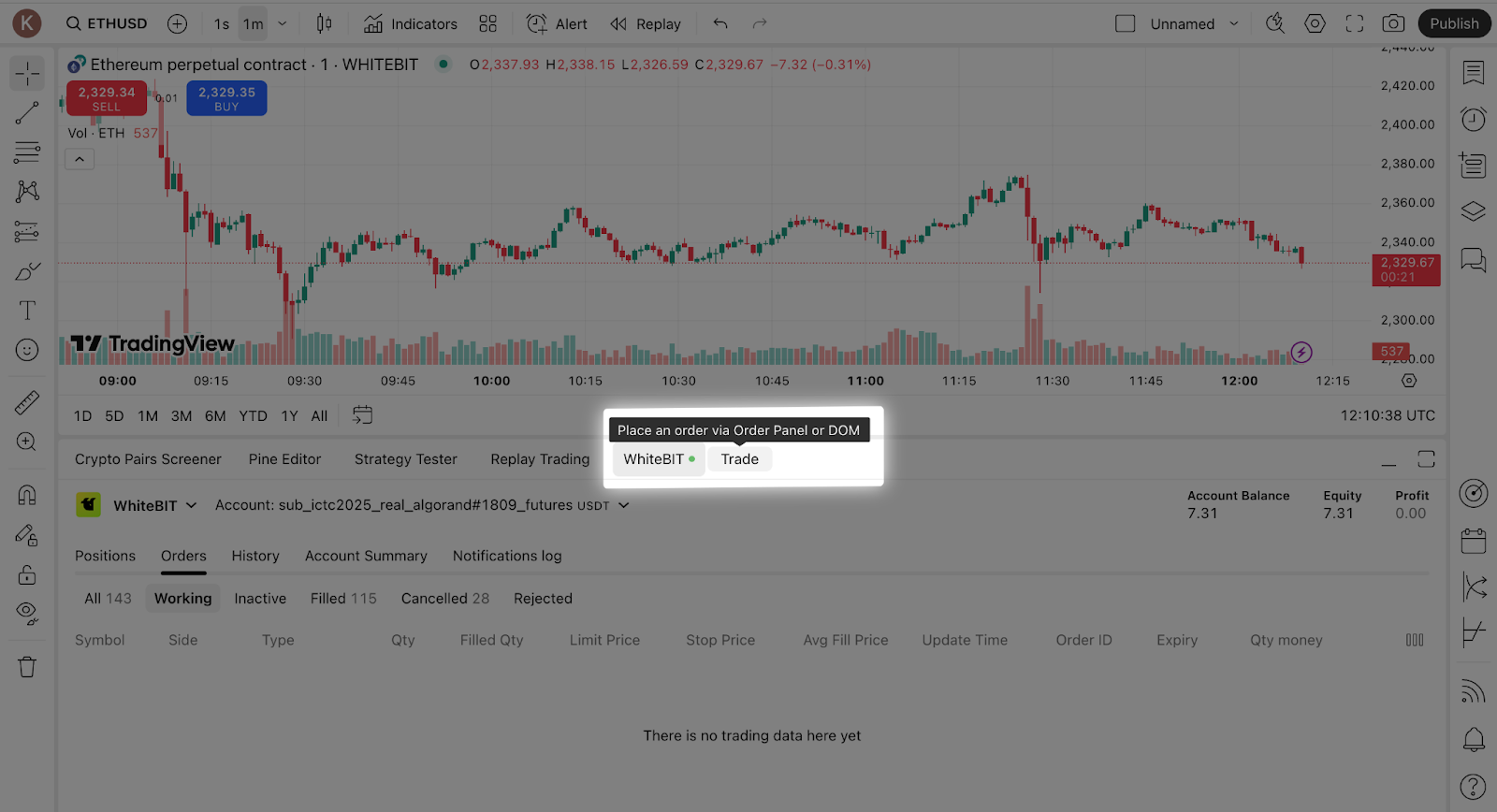Open chart settings hexagon icon
This screenshot has width=1497, height=812.
pos(1315,24)
